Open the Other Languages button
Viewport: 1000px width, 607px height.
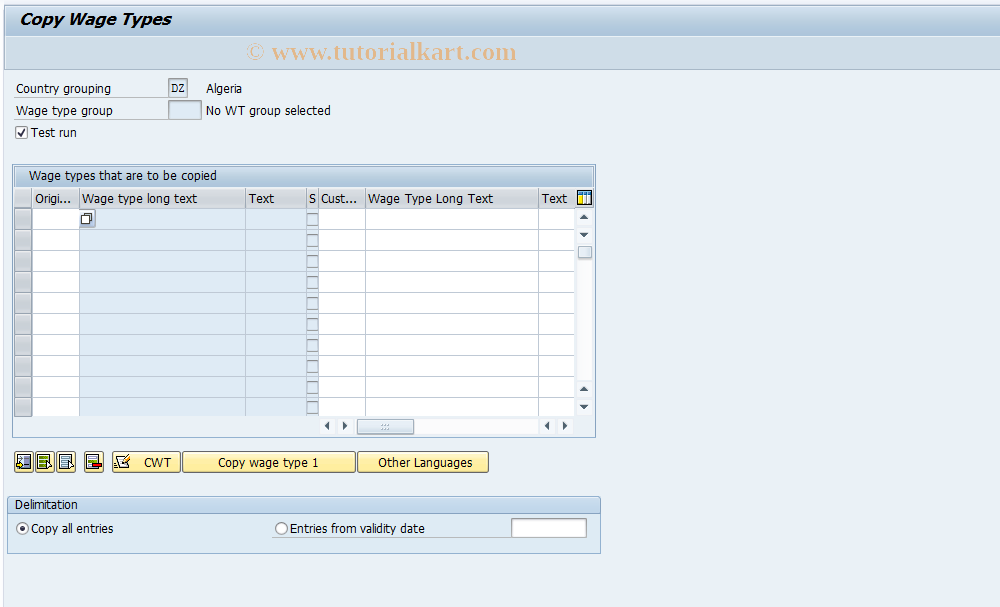point(423,462)
